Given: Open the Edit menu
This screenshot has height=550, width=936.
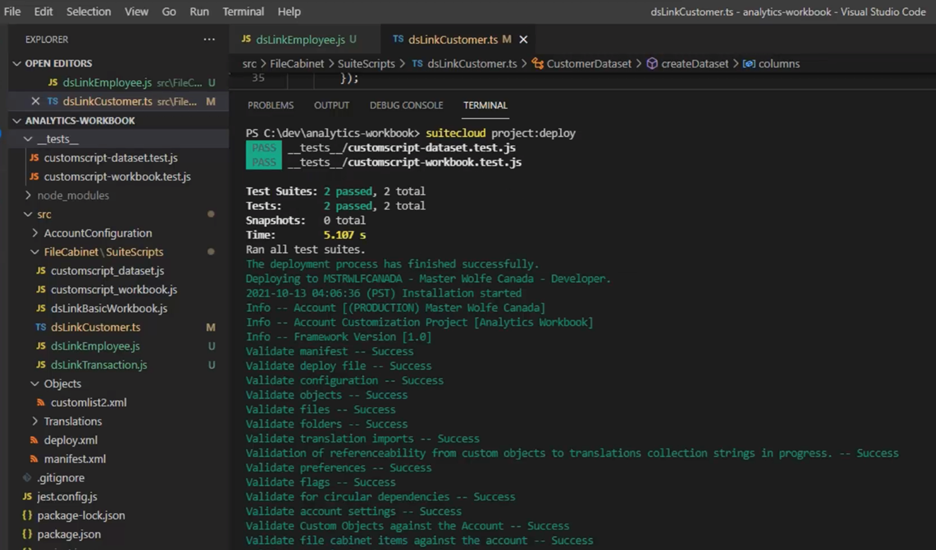Looking at the screenshot, I should click(43, 11).
